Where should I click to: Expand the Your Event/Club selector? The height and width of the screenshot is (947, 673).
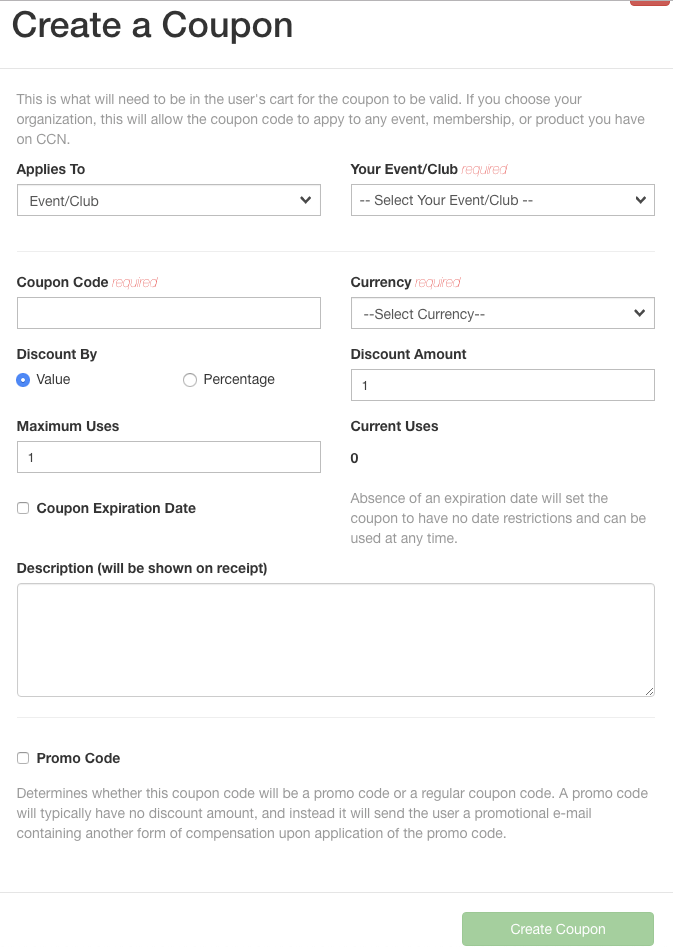(502, 200)
